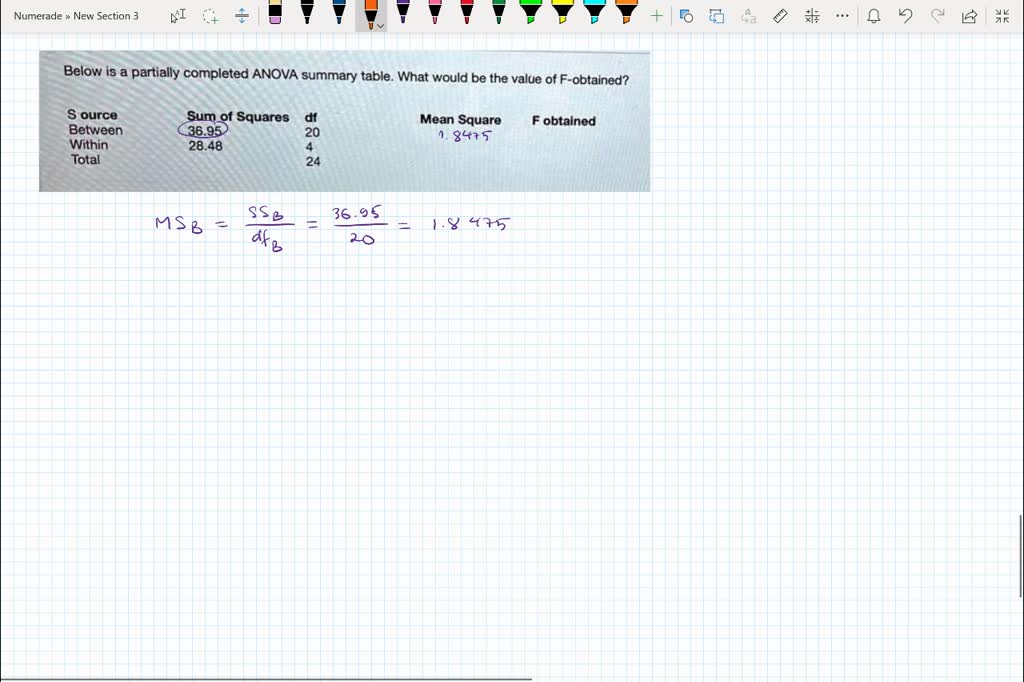
Task: Click the Redo arrow
Action: point(937,16)
